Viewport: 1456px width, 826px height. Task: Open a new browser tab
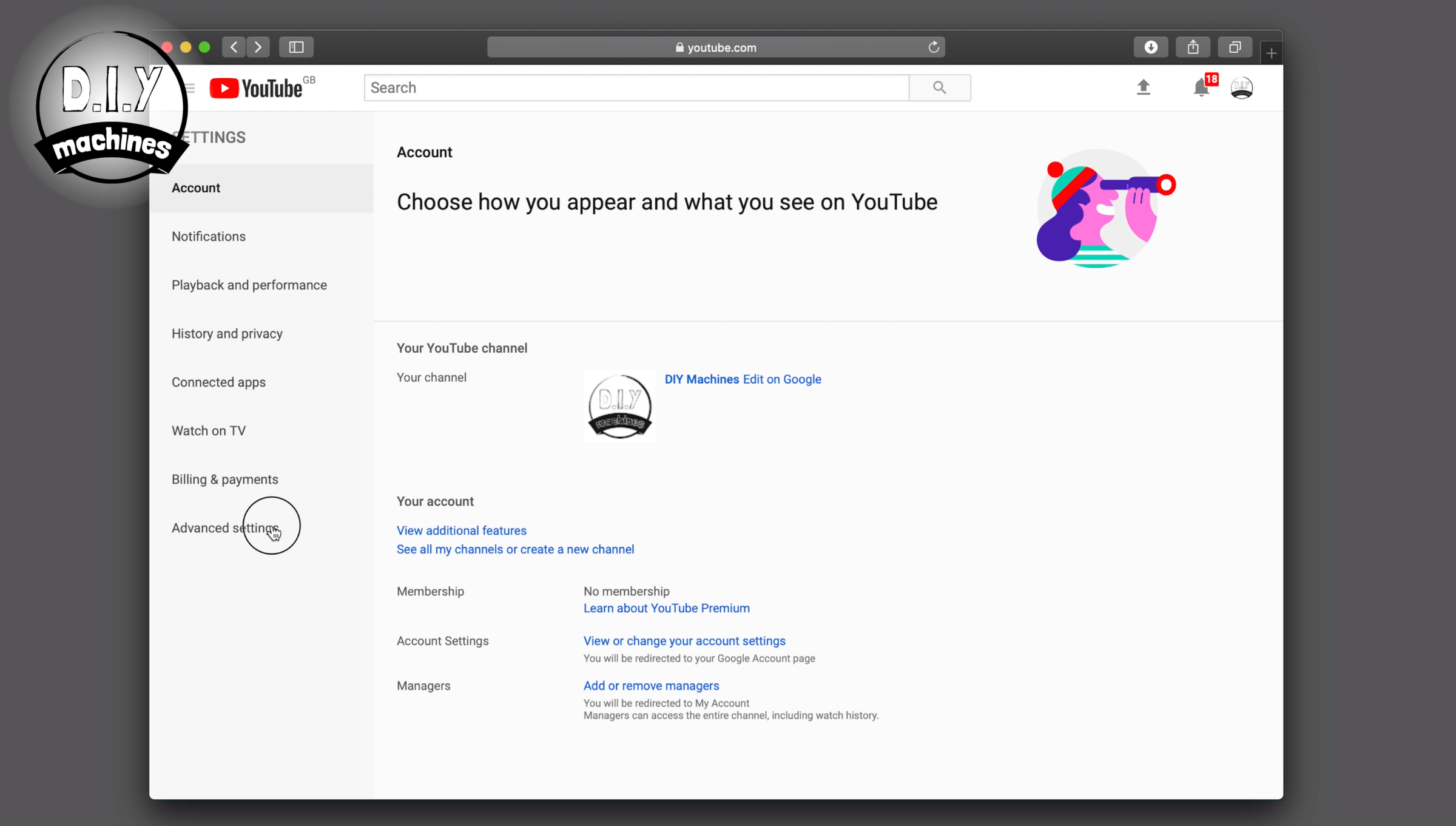[1271, 52]
